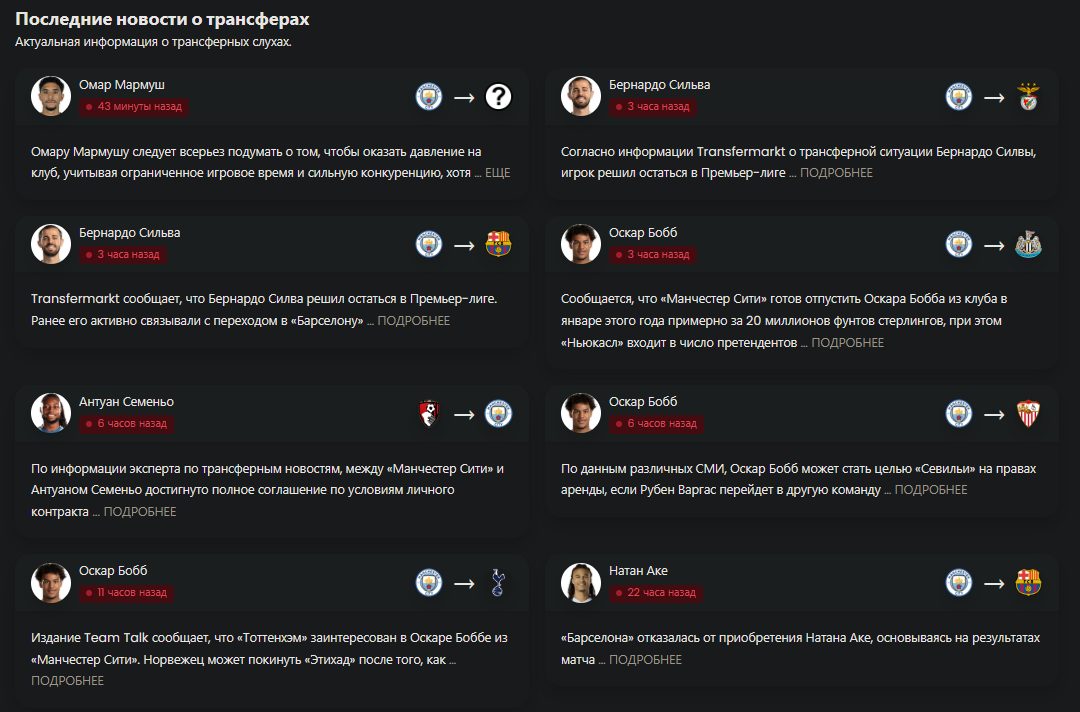
Task: Open ПОДРОБНЕЕ for the Натан Аке story
Action: [645, 660]
